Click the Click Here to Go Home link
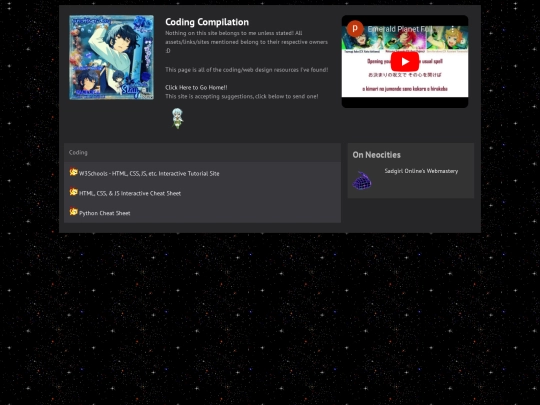The height and width of the screenshot is (405, 540). coord(196,87)
